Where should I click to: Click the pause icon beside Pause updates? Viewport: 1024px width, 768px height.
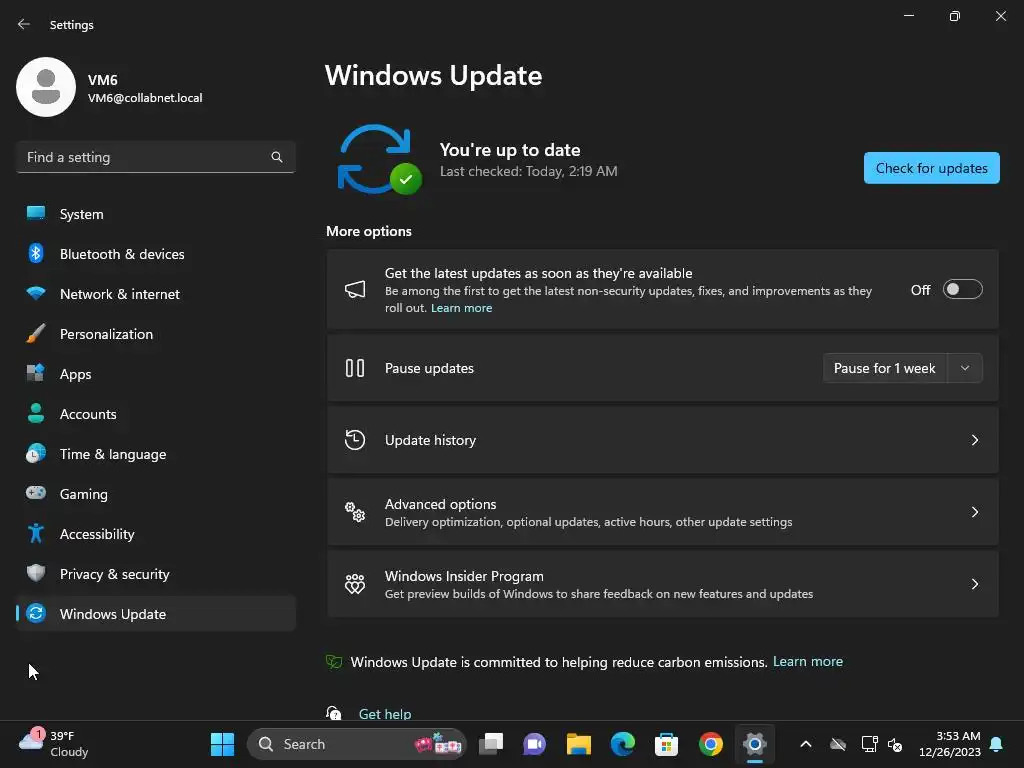[x=355, y=368]
